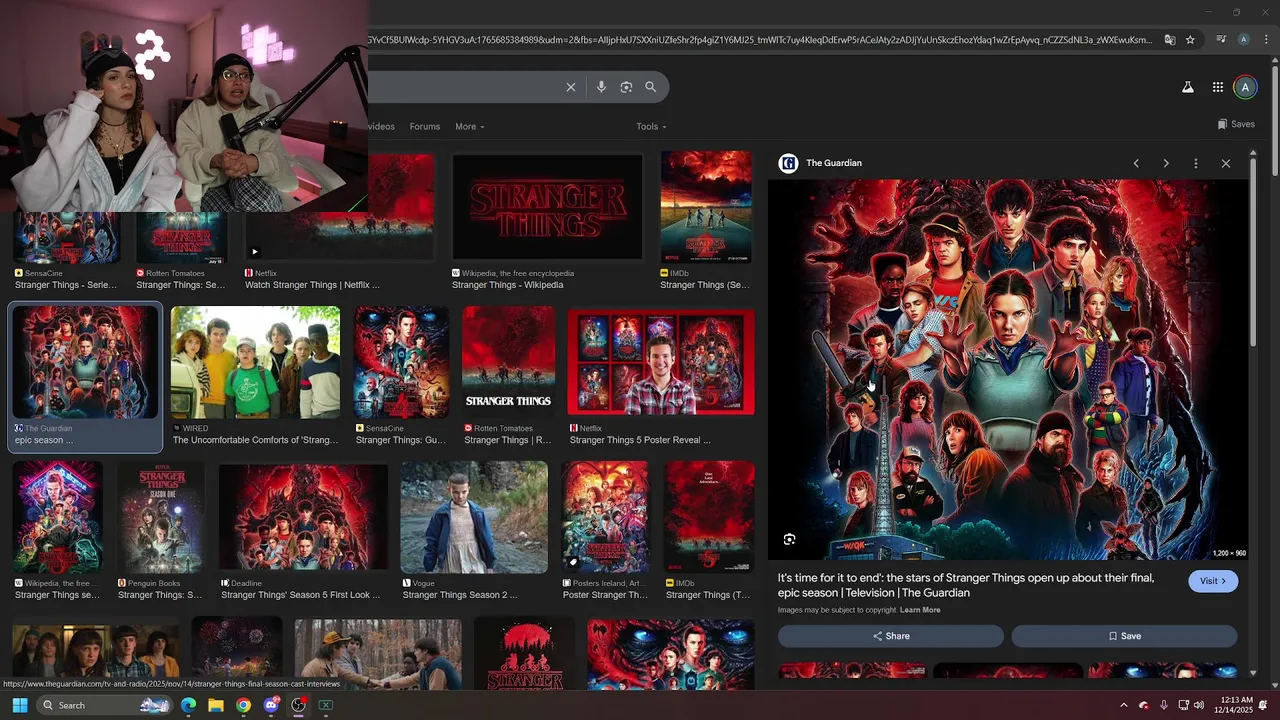Open Google Chrome from taskbar
This screenshot has height=720, width=1280.
[x=243, y=705]
